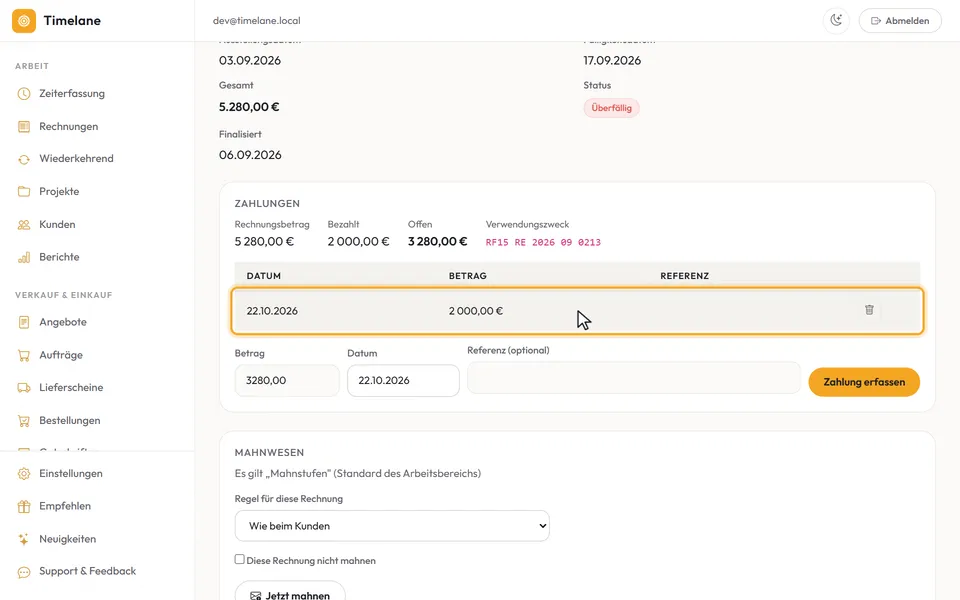Click the Referenz (optional) input field
This screenshot has width=960, height=600.
634,378
